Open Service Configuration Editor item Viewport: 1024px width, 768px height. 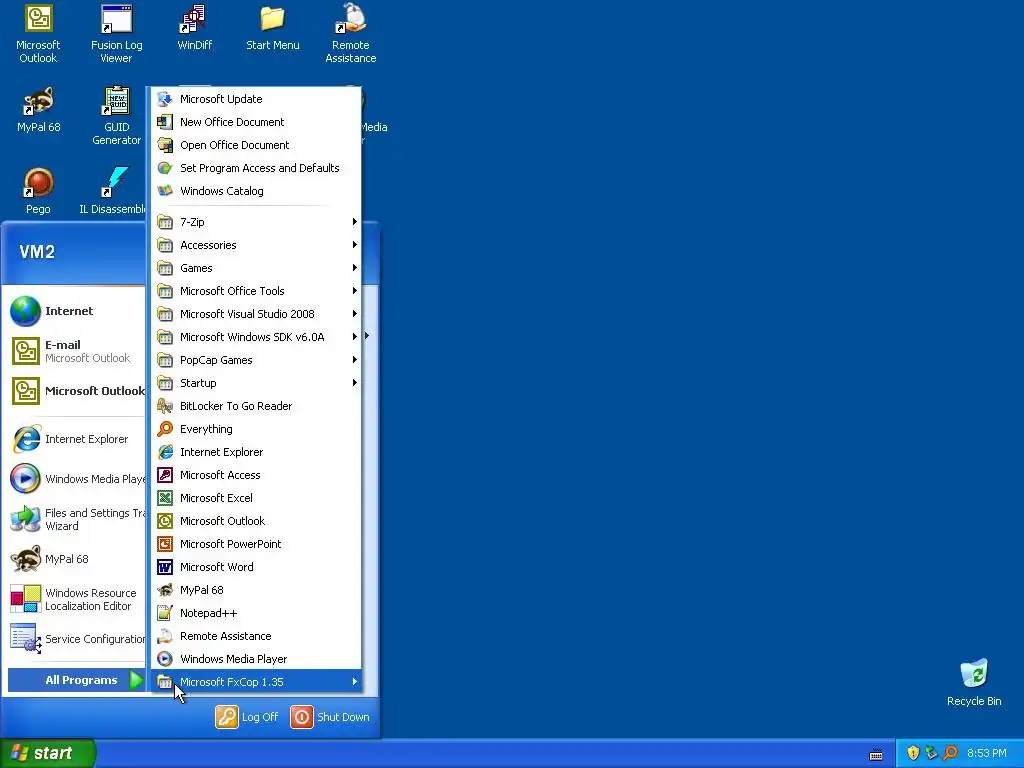76,639
